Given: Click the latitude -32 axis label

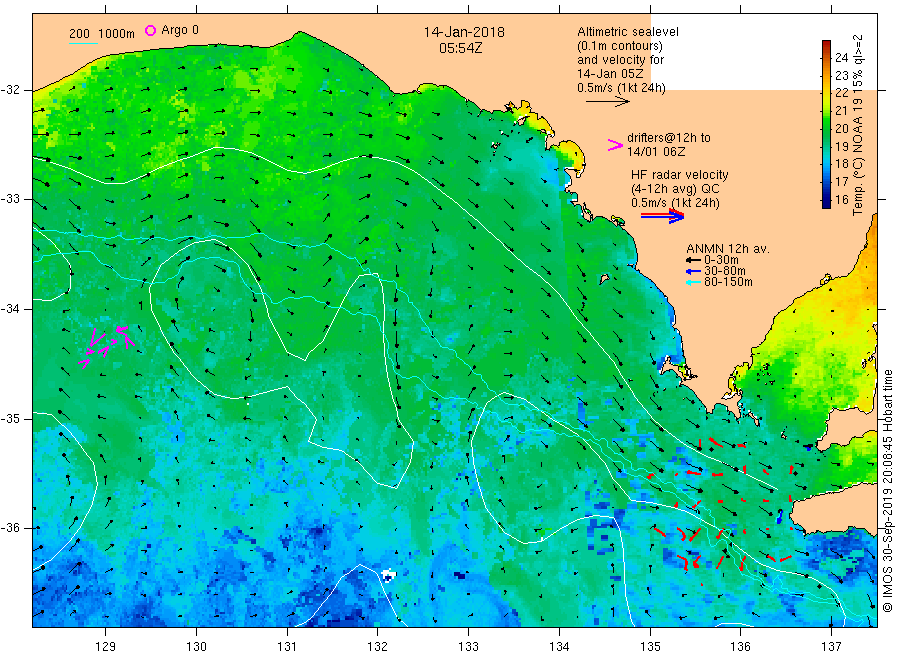Looking at the screenshot, I should coord(10,90).
